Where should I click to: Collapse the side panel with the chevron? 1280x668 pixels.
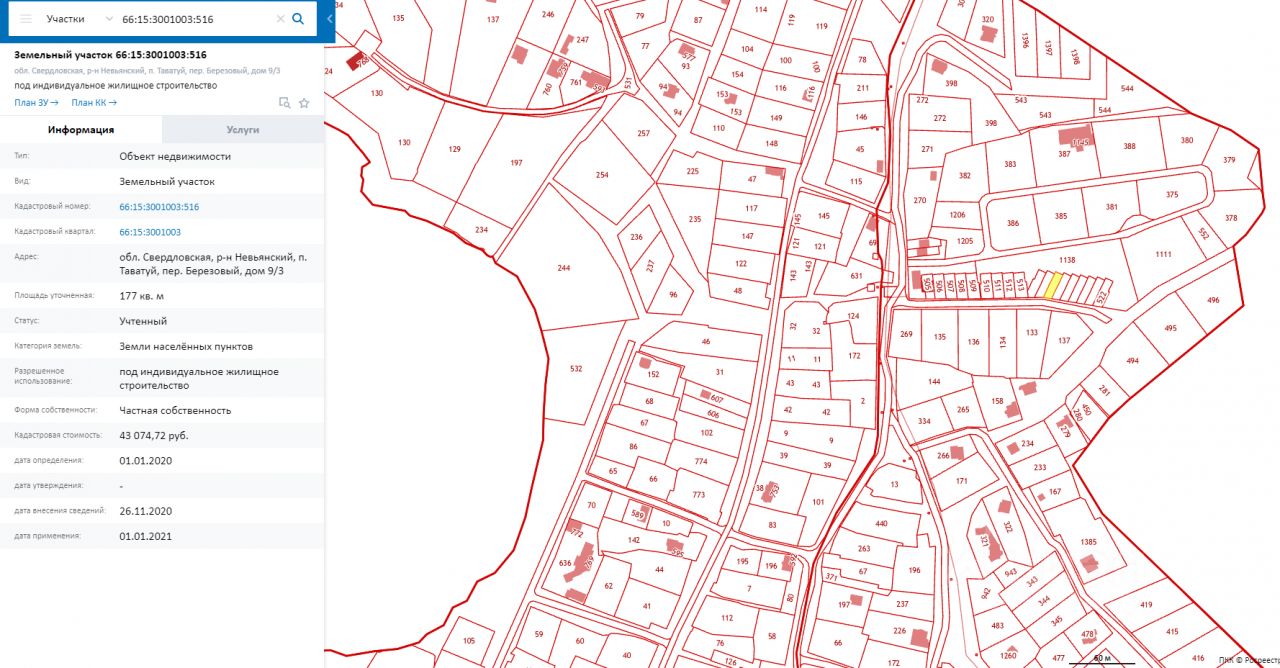[x=330, y=19]
